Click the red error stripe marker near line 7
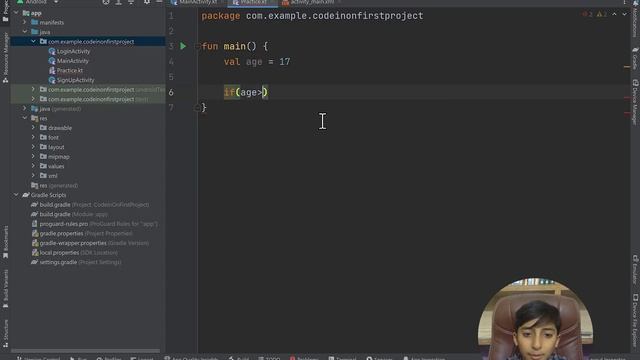Viewport: 640px width, 360px height. click(x=627, y=113)
